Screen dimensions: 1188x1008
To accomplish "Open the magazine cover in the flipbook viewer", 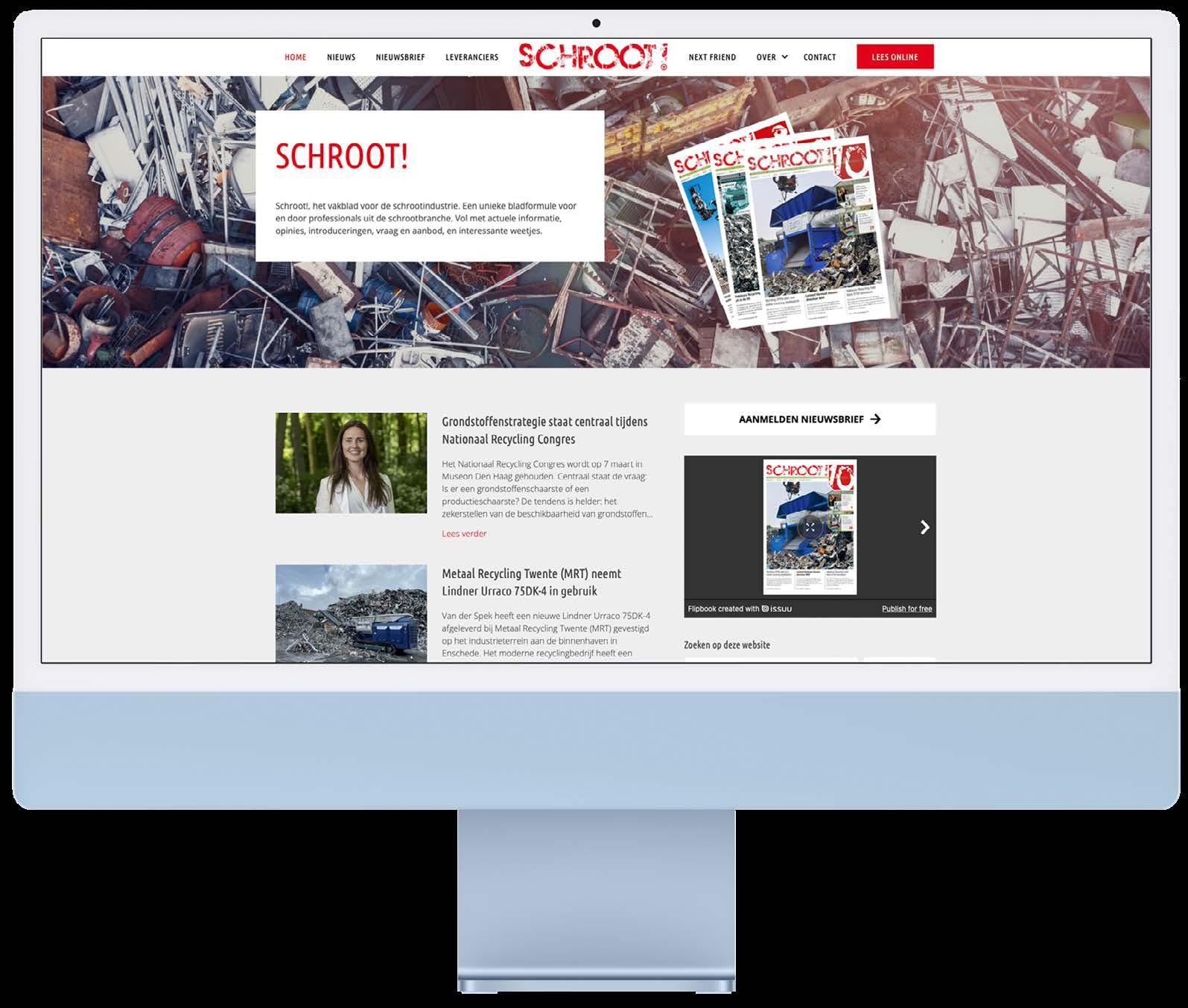I will [x=810, y=527].
